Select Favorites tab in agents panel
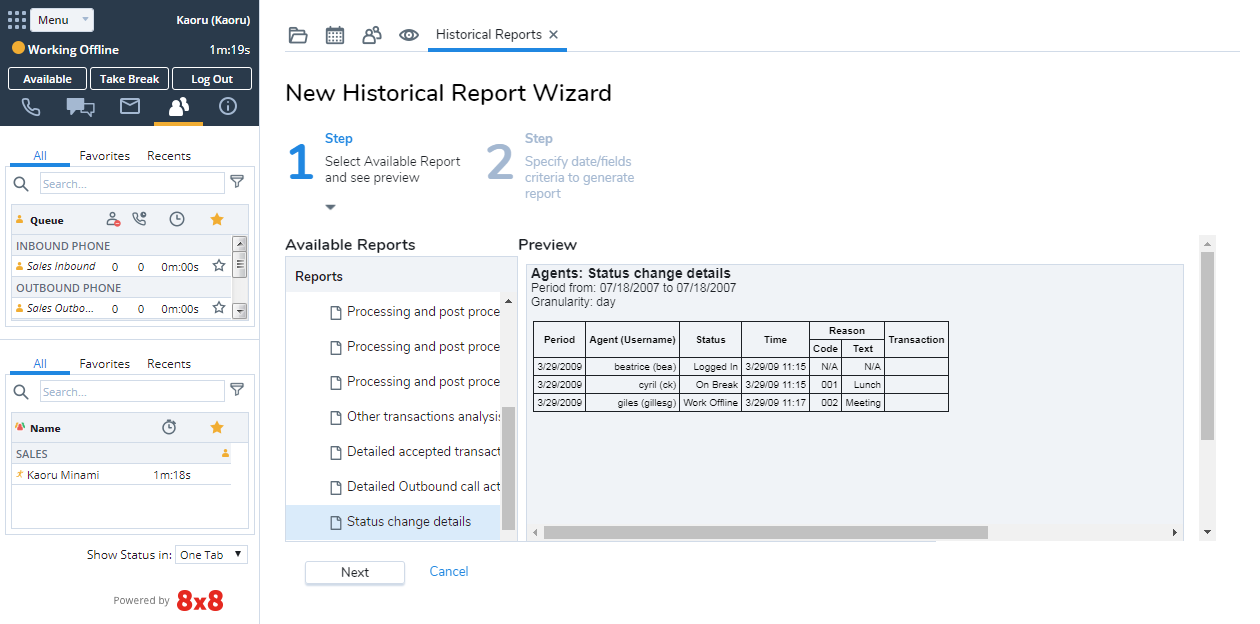The image size is (1260, 624). (105, 364)
